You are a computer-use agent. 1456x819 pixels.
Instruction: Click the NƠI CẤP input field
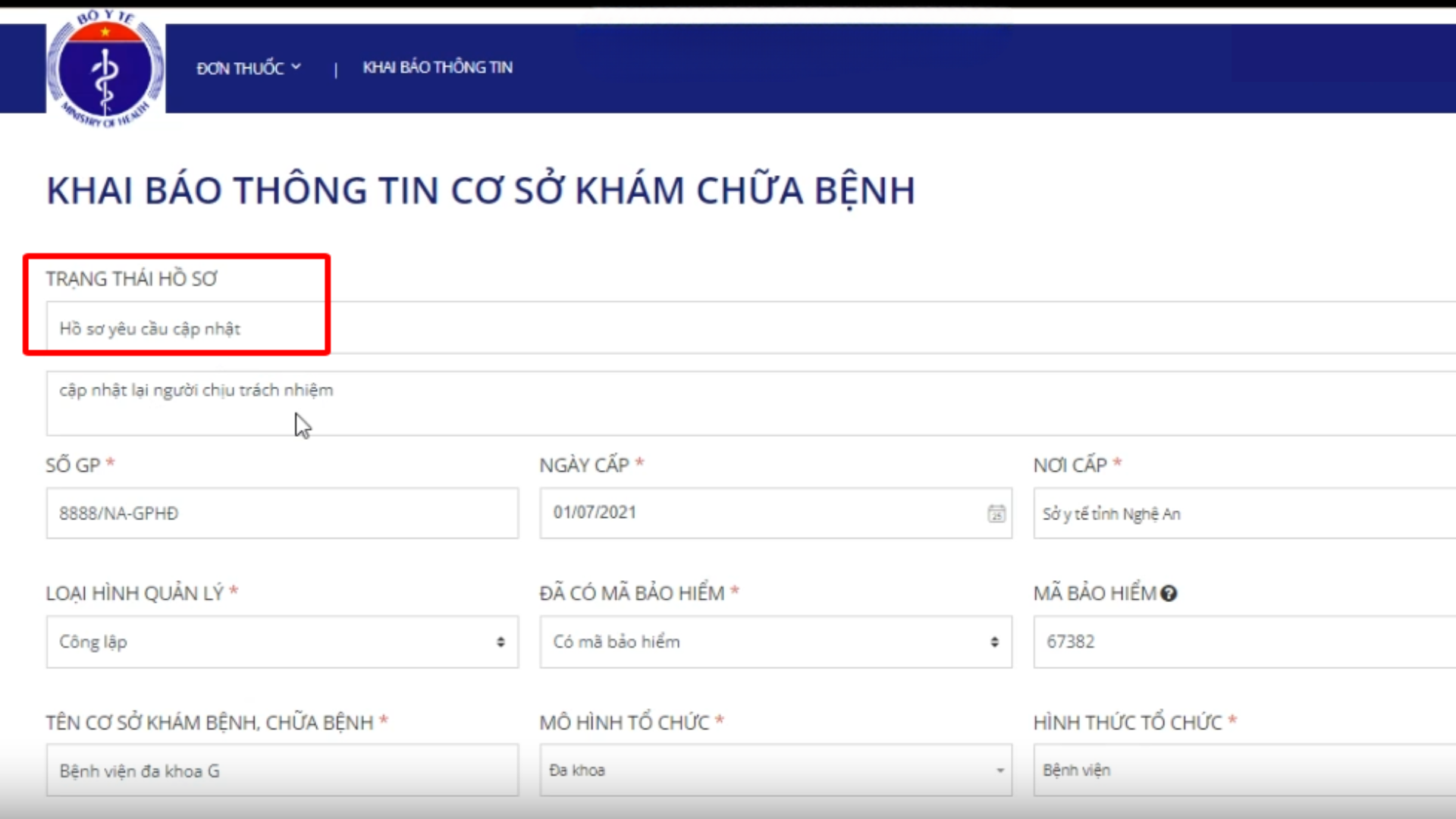(x=1244, y=513)
